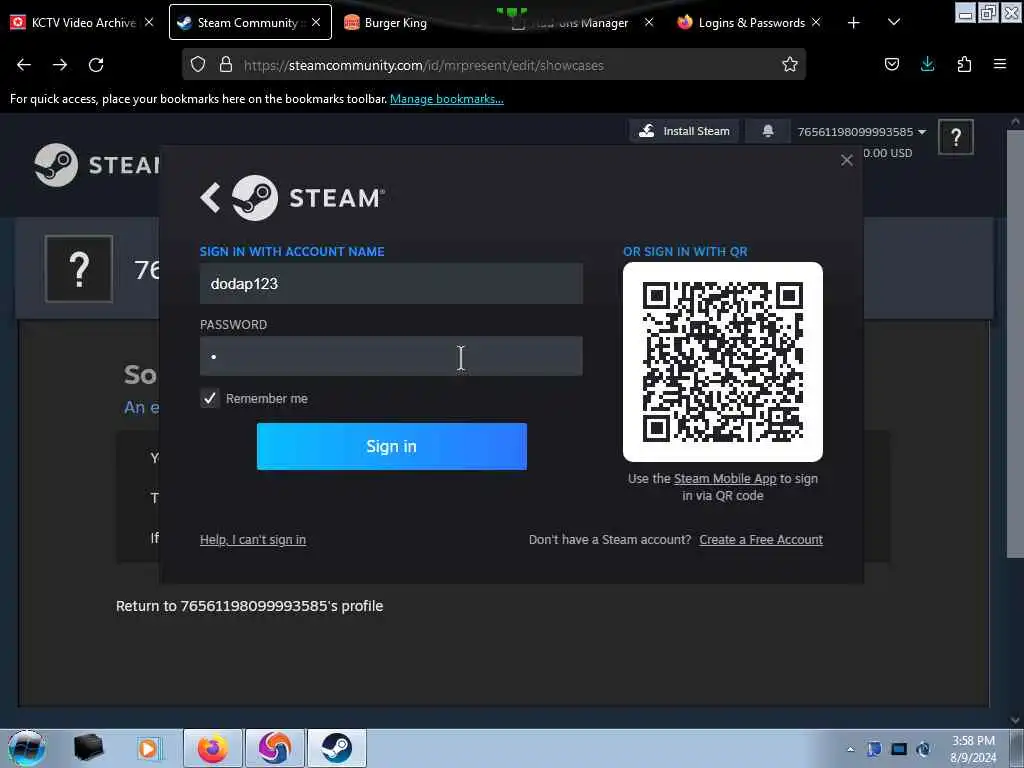Show hidden system tray icons
Image resolution: width=1024 pixels, height=768 pixels.
click(x=850, y=749)
